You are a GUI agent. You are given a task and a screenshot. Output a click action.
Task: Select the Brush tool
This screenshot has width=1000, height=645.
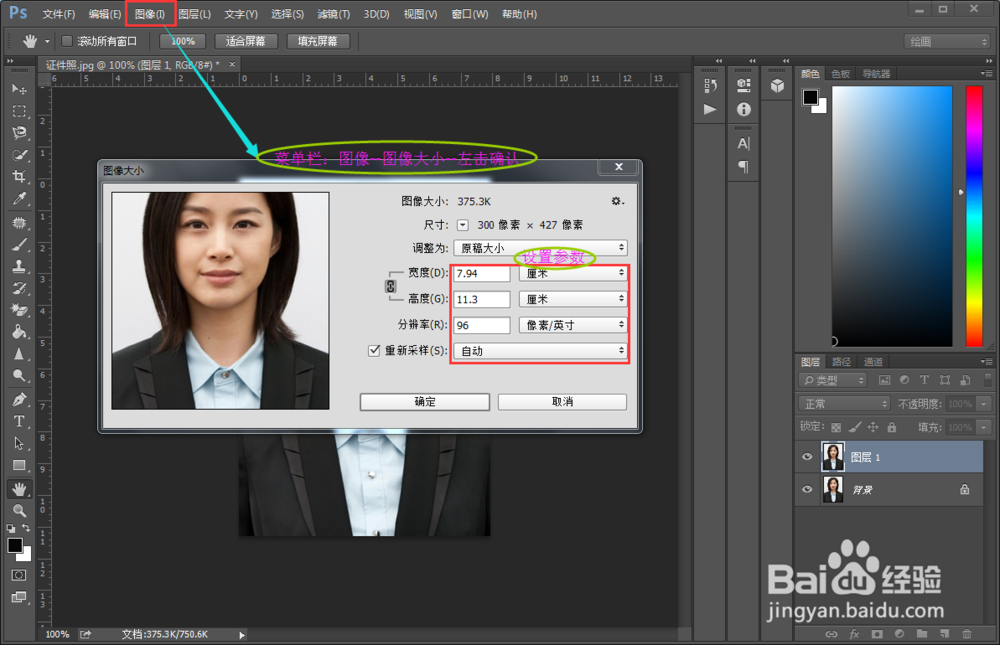pos(19,244)
